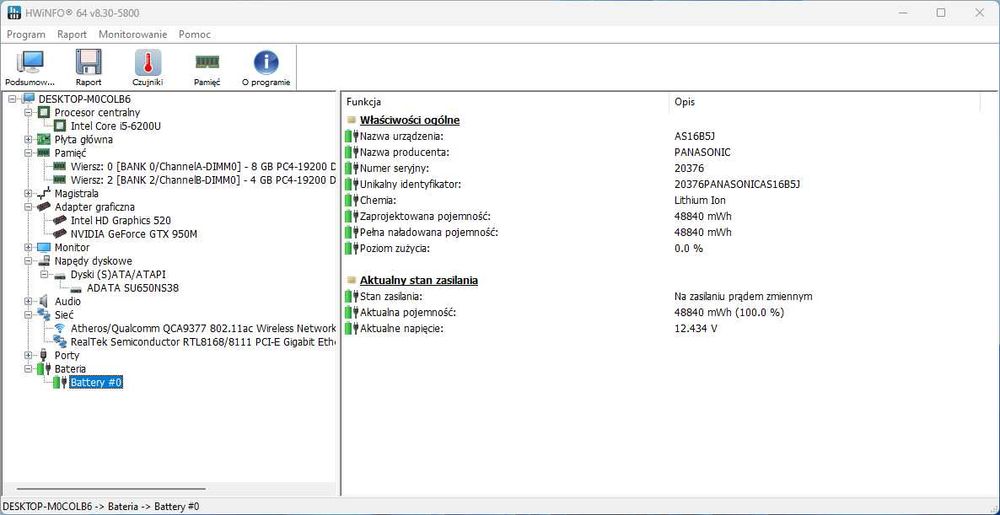Click the 20376PANASONICAS16B5J identifier value
This screenshot has width=1000, height=515.
point(737,184)
